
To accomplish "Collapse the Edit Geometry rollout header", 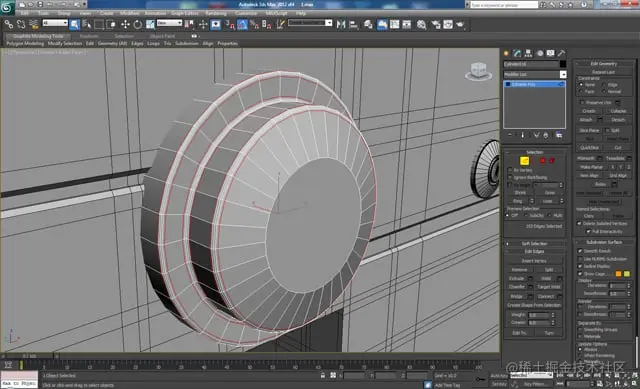I will coord(604,64).
